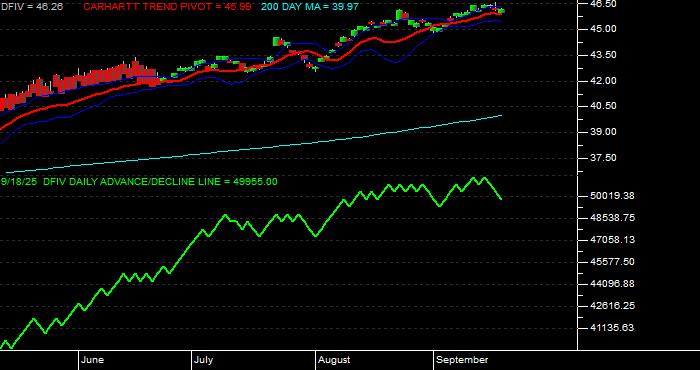
Task: Click the 50019.38 advance/decline axis value
Action: click(612, 196)
